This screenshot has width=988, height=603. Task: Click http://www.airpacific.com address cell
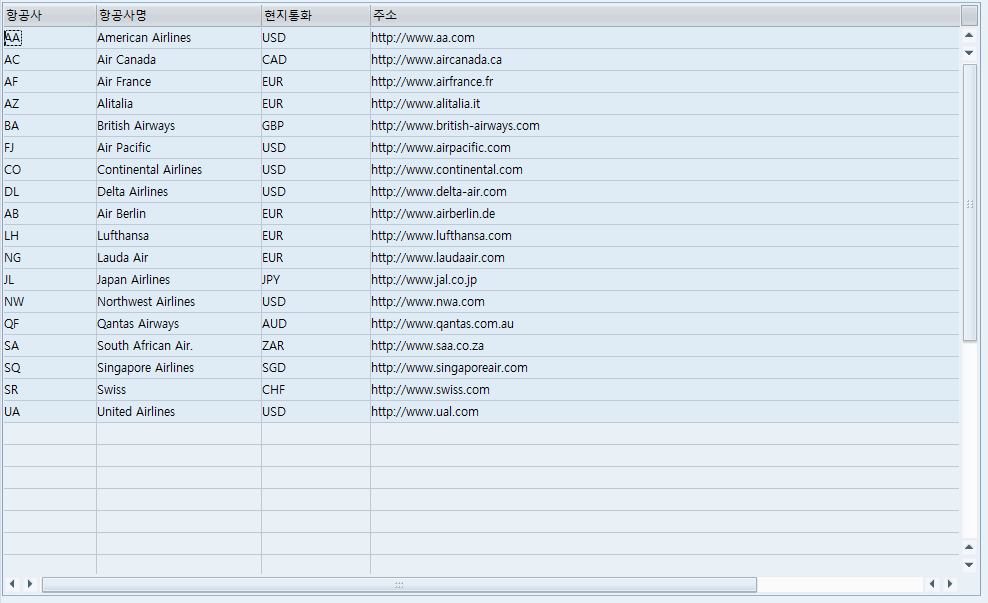[x=665, y=148]
